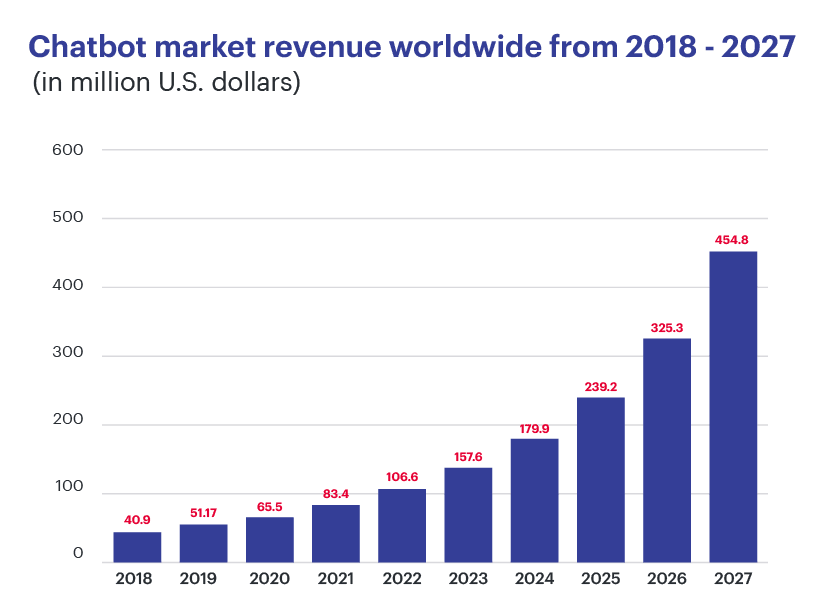The width and height of the screenshot is (825, 611).
Task: Select the 2025 revenue bar
Action: click(x=601, y=475)
